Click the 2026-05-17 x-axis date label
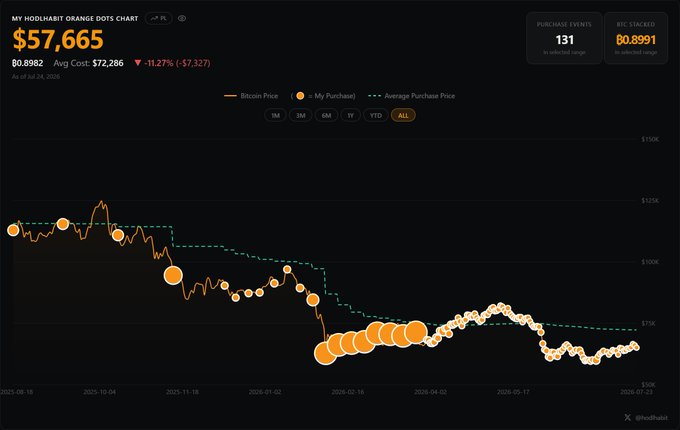 click(513, 392)
